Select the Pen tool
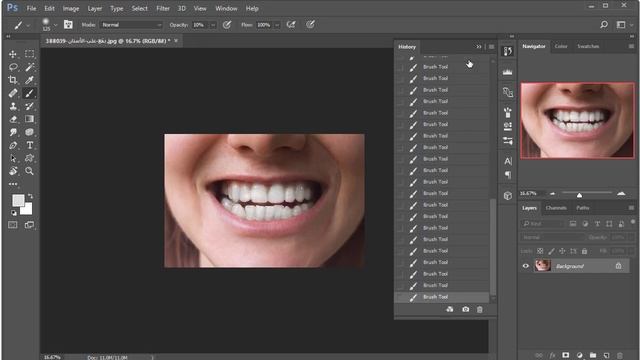The image size is (640, 360). point(13,145)
